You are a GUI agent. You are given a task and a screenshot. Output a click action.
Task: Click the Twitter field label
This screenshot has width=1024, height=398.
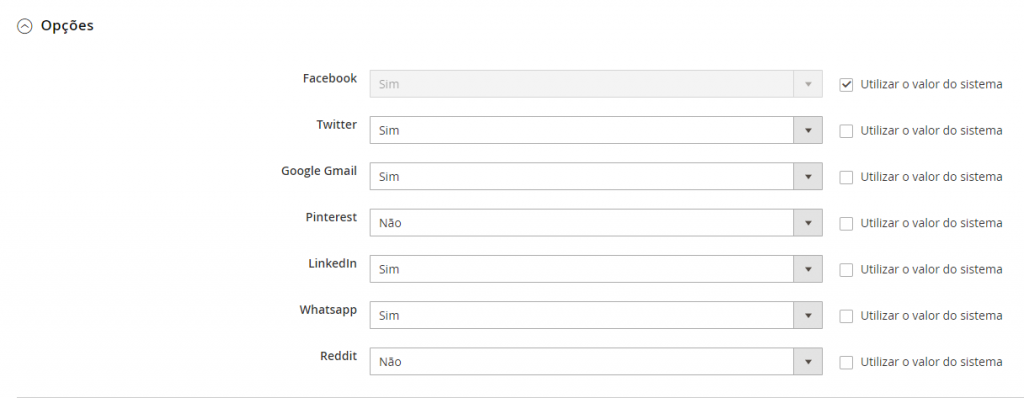pos(336,124)
